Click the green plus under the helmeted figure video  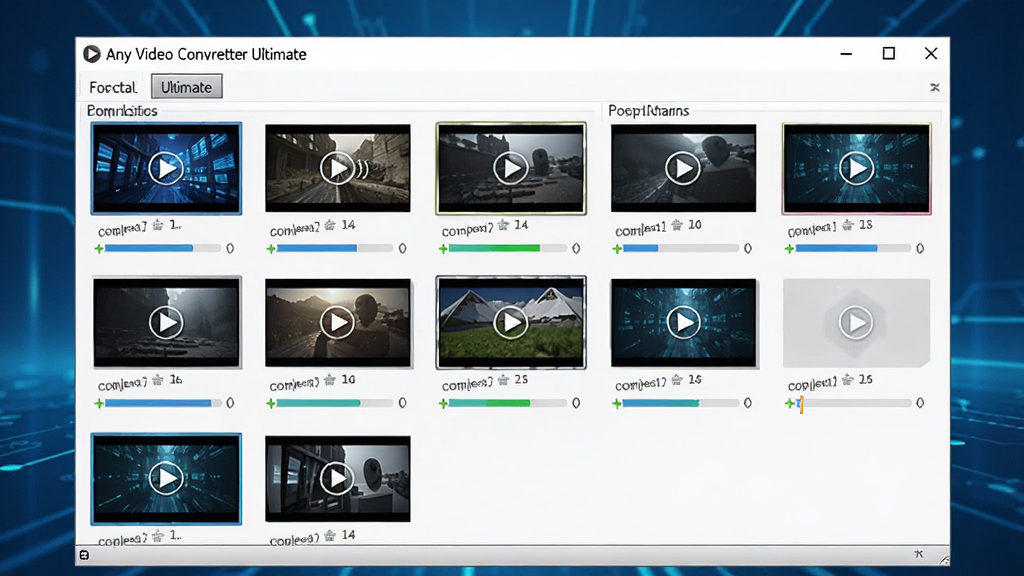tap(271, 404)
